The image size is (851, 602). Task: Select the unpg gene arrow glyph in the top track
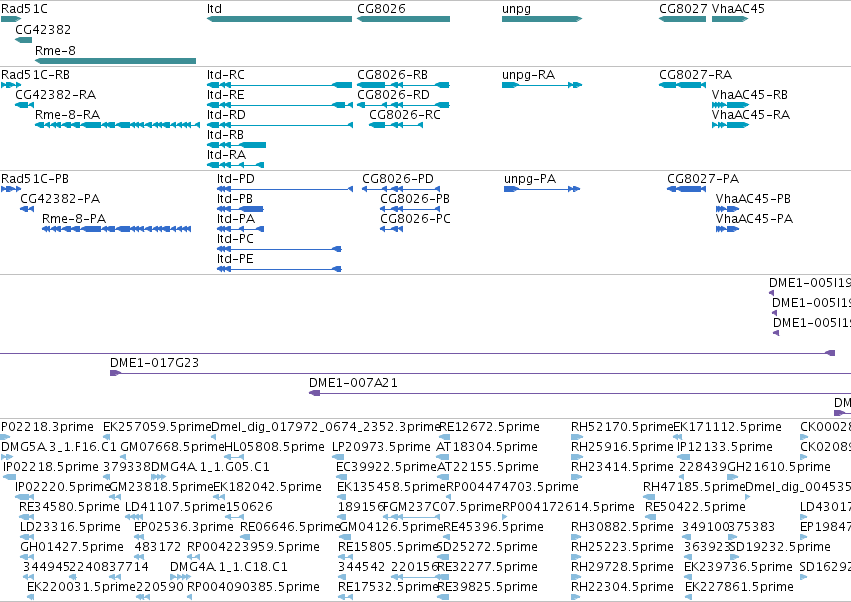(542, 19)
